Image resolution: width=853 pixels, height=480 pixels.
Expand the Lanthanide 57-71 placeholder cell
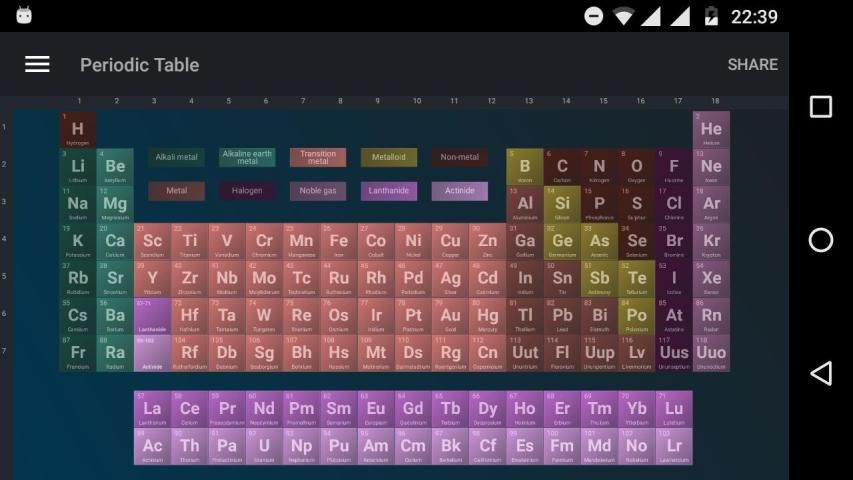tap(152, 316)
